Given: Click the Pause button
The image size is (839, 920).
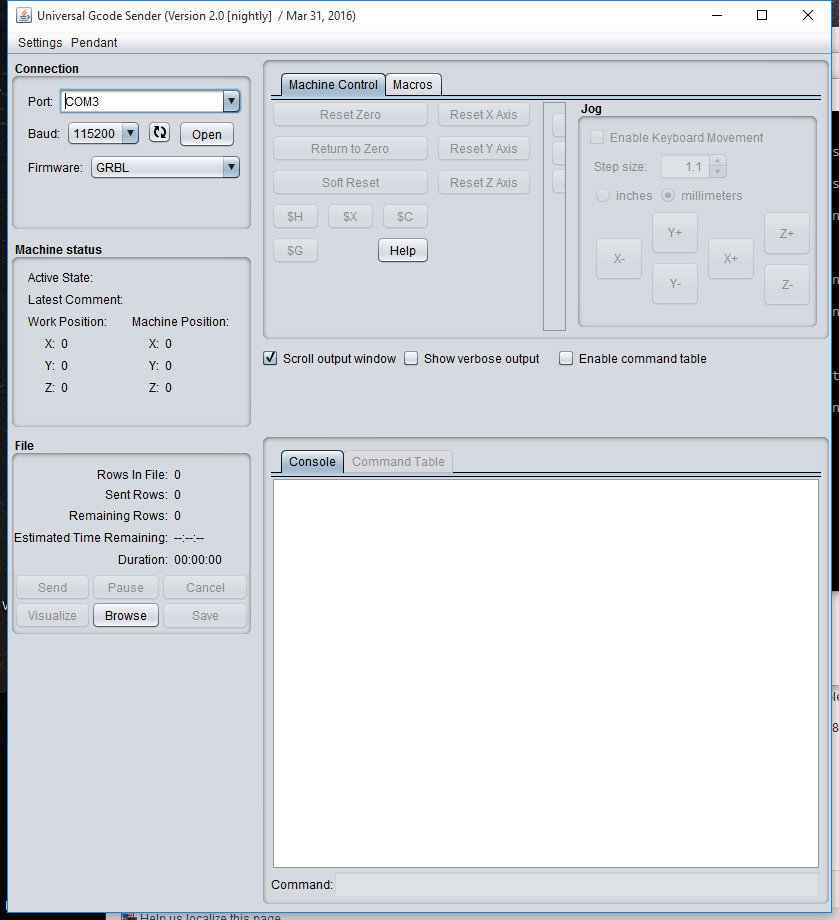Looking at the screenshot, I should [x=126, y=587].
